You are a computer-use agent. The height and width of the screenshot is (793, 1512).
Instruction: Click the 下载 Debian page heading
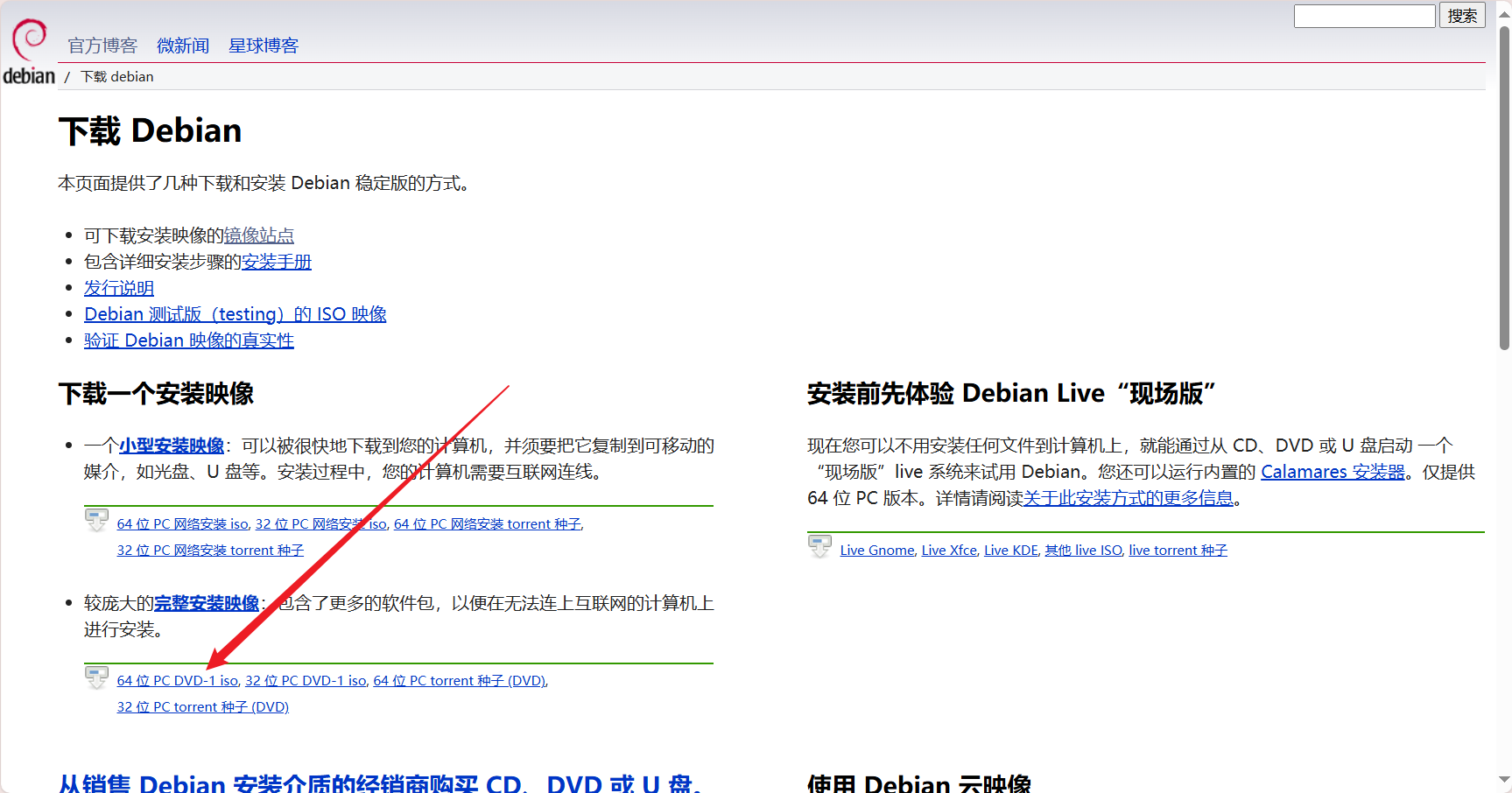coord(151,130)
